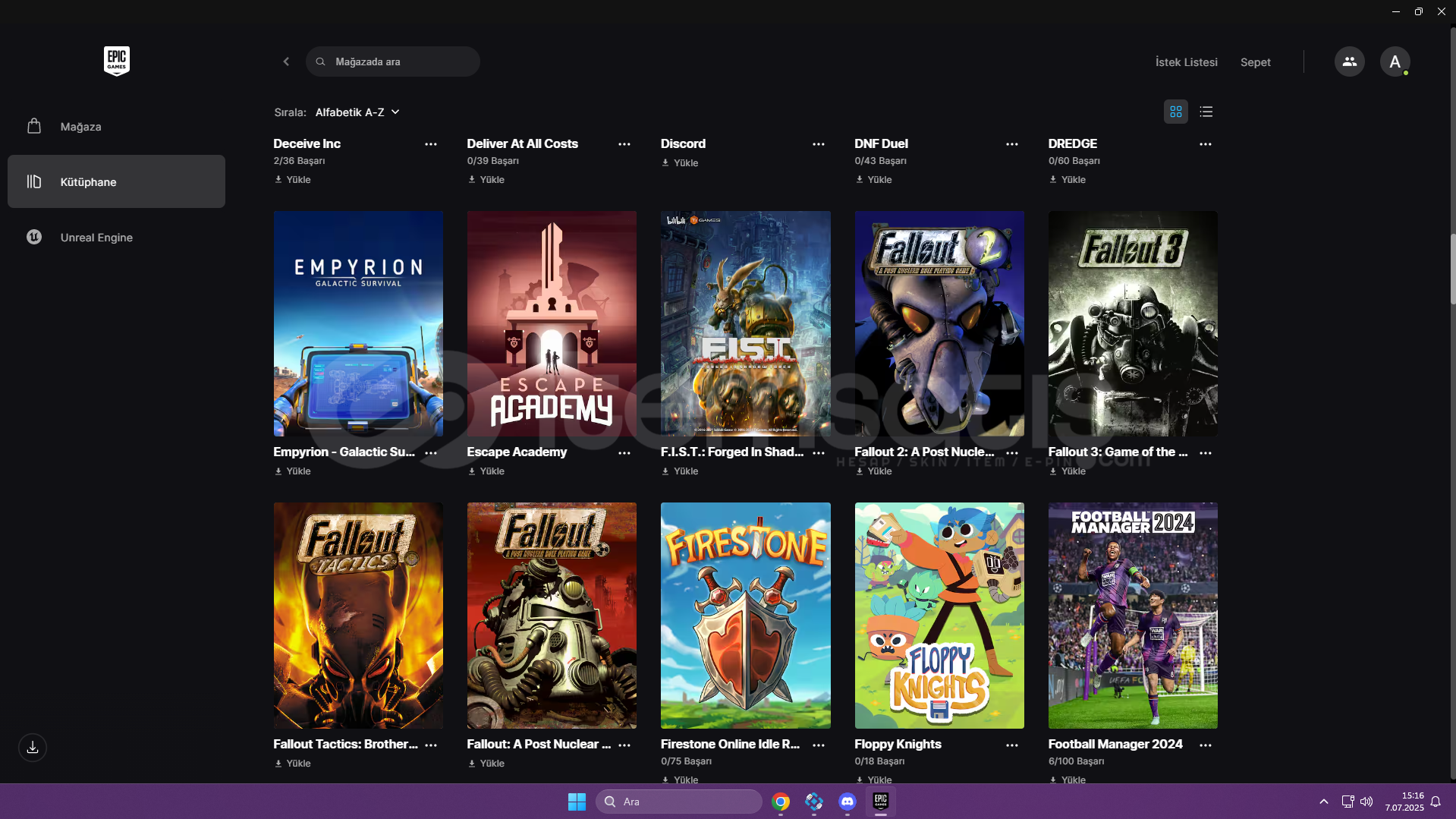Open options menu for Fallout Tactics

coord(430,745)
